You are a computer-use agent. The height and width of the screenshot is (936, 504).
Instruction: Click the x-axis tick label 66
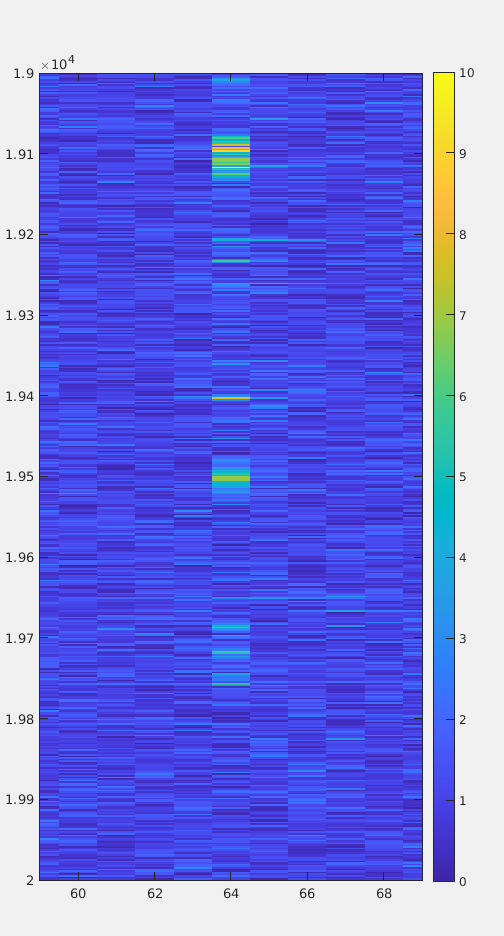[308, 894]
